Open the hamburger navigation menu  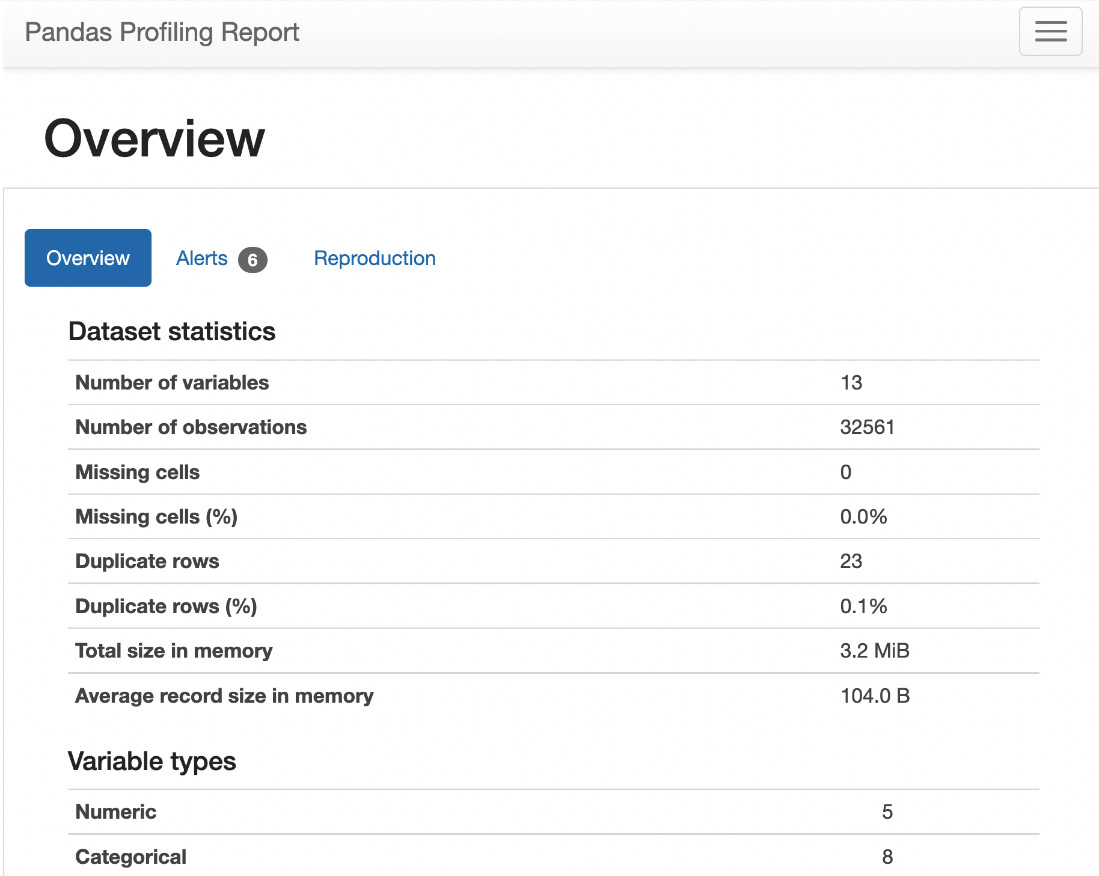click(1051, 32)
